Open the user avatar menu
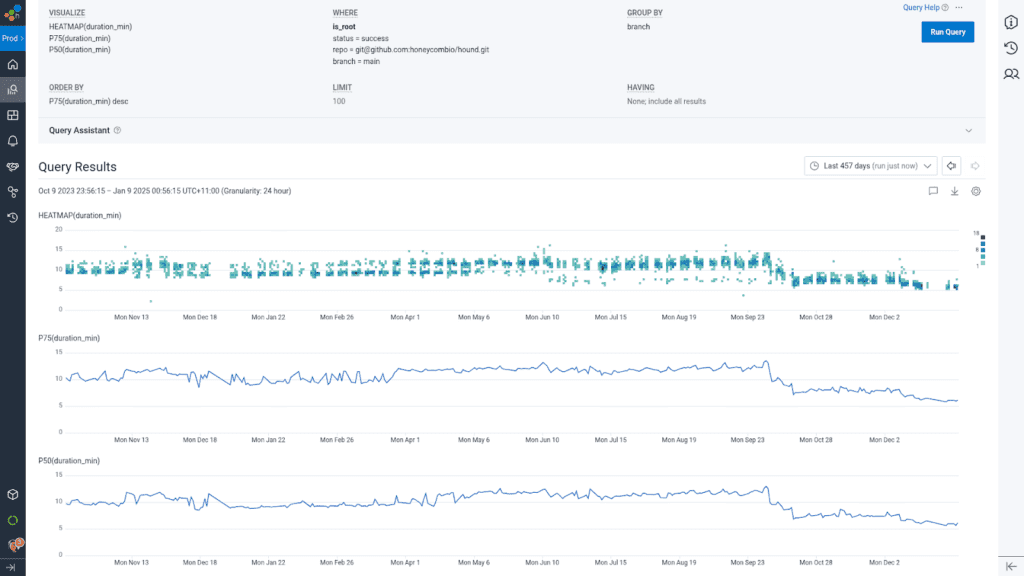This screenshot has height=576, width=1024. click(13, 545)
